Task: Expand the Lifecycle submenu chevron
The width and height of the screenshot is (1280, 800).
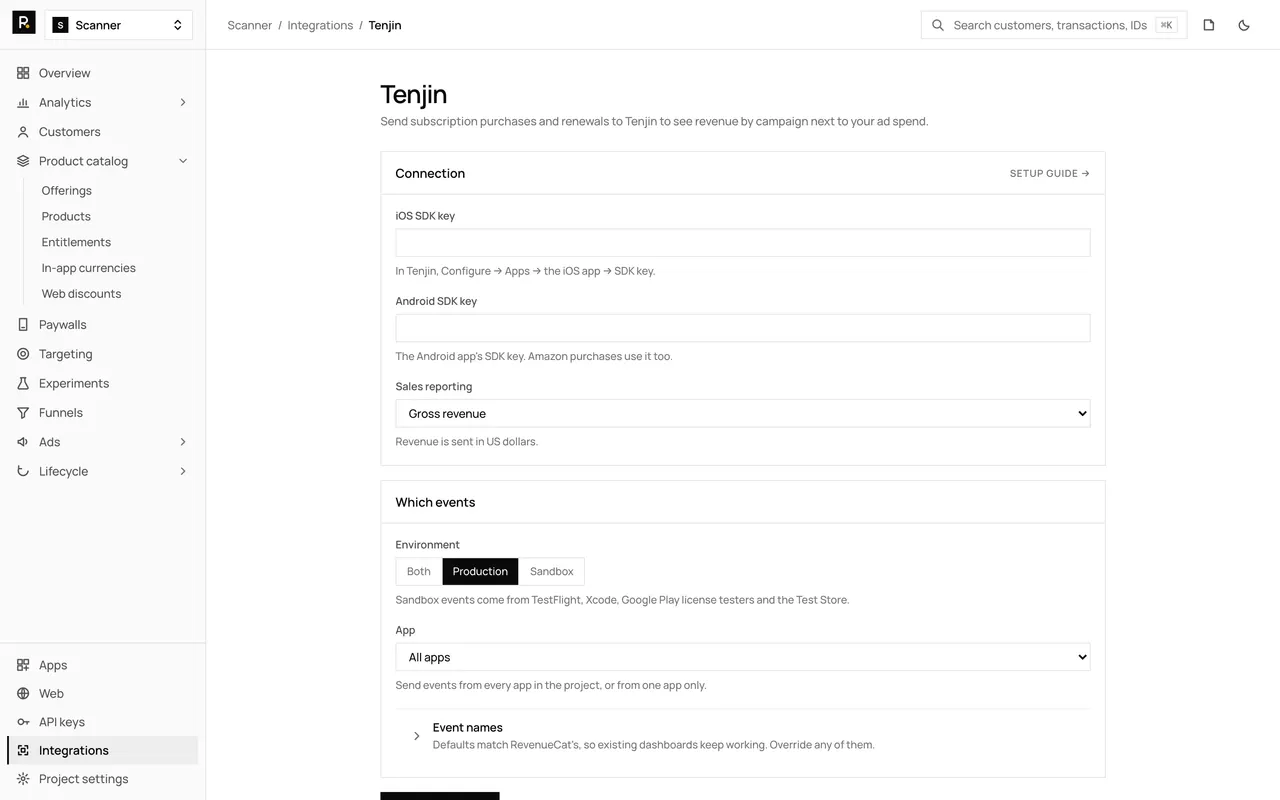Action: 183,471
